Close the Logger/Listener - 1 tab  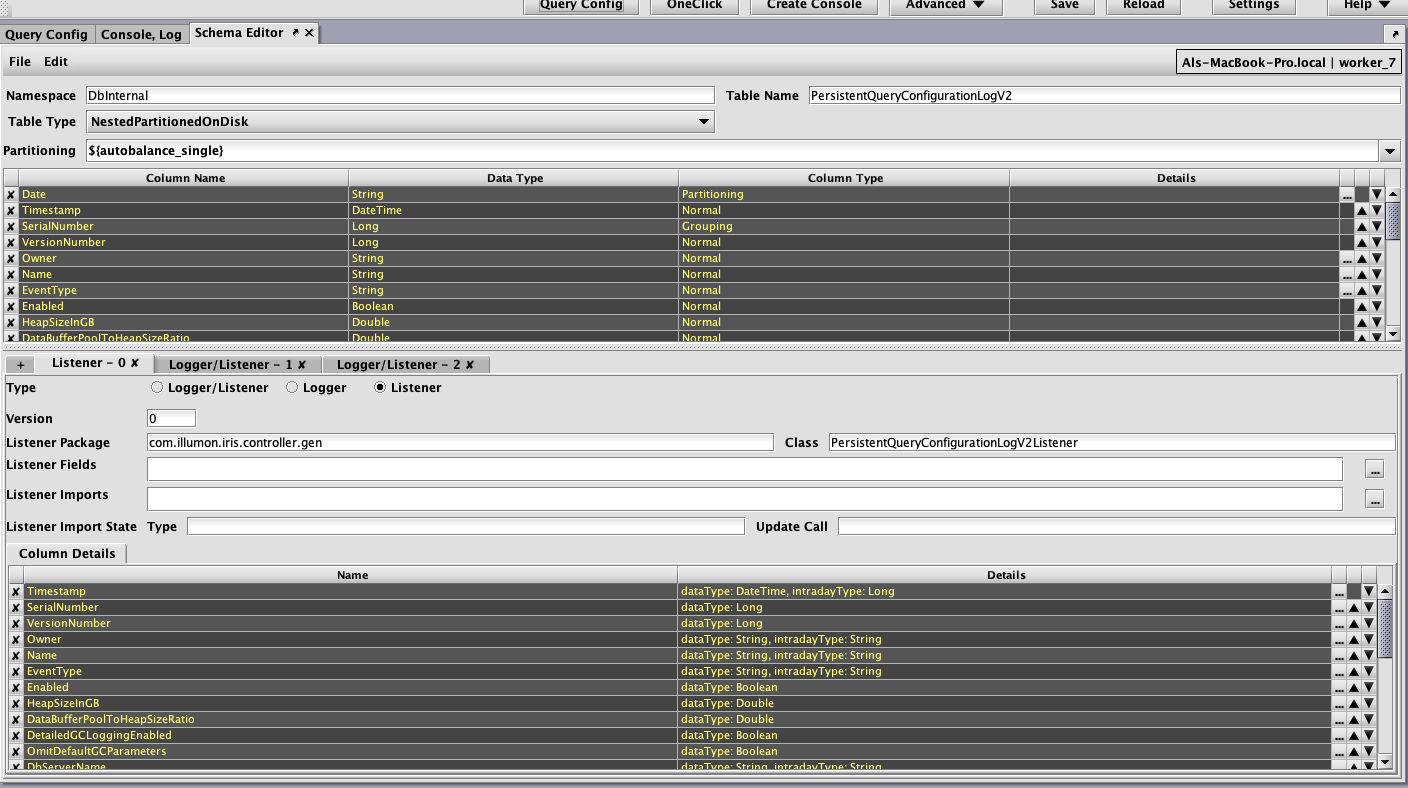click(x=302, y=365)
